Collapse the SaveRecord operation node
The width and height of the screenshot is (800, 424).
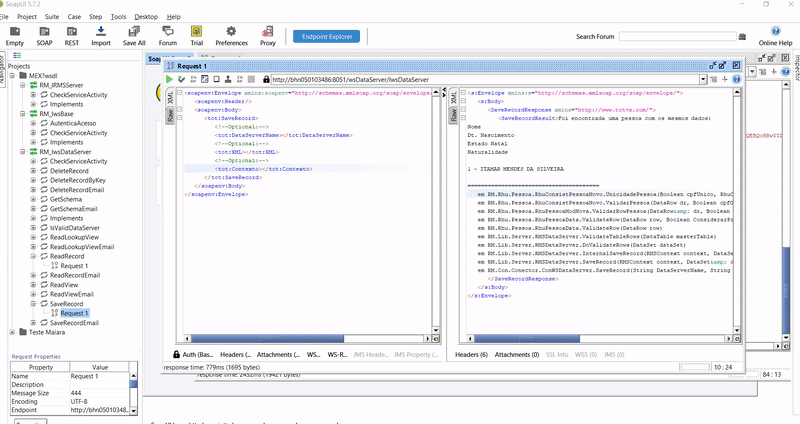pos(33,304)
